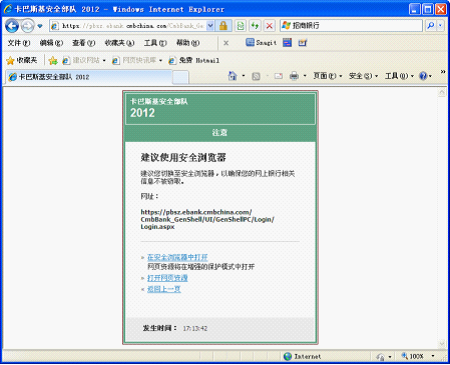Open the 文件 (File) menu
Screen dimensions: 450x365
(19, 43)
